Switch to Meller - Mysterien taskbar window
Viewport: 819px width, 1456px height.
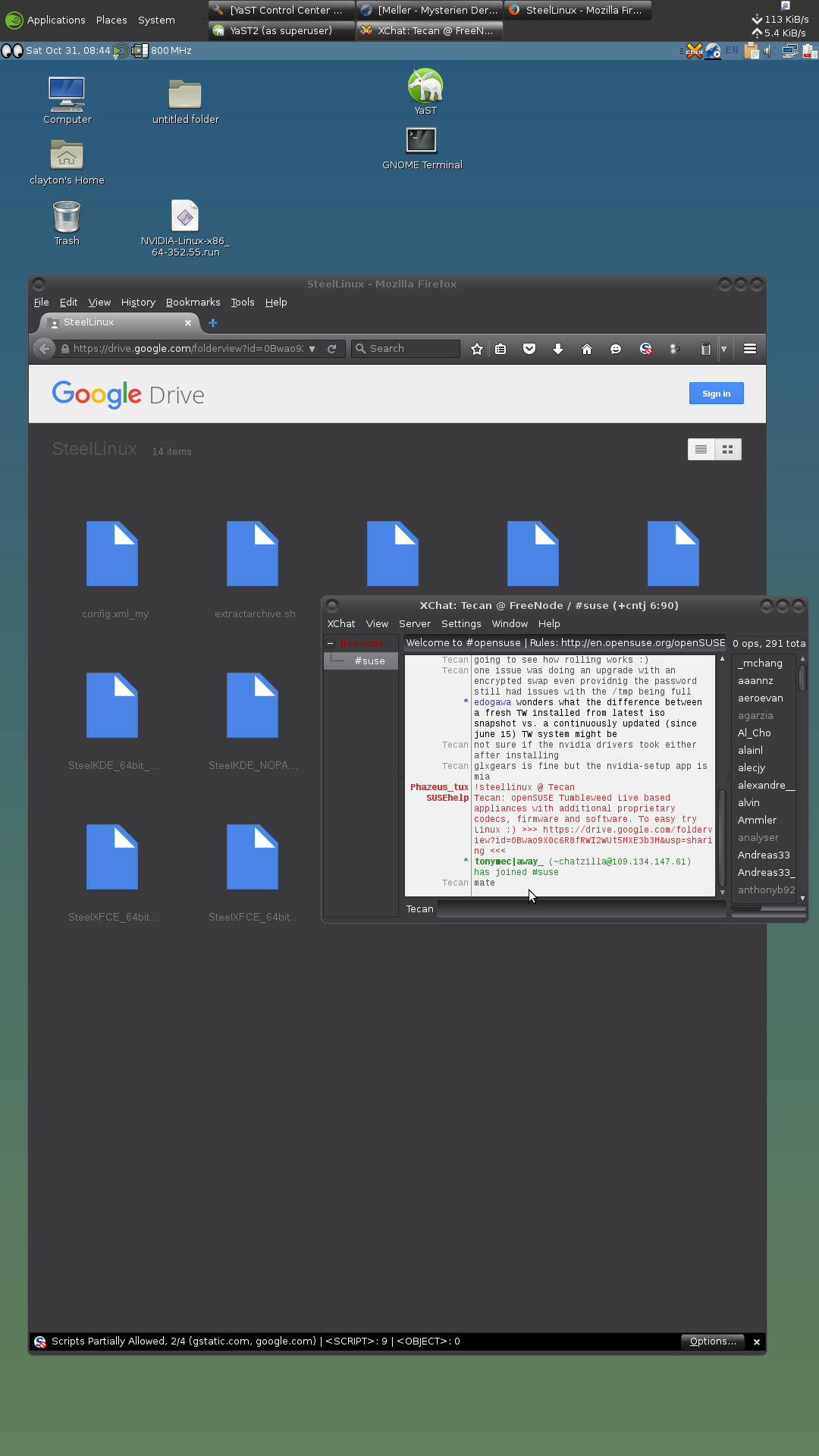coord(429,10)
